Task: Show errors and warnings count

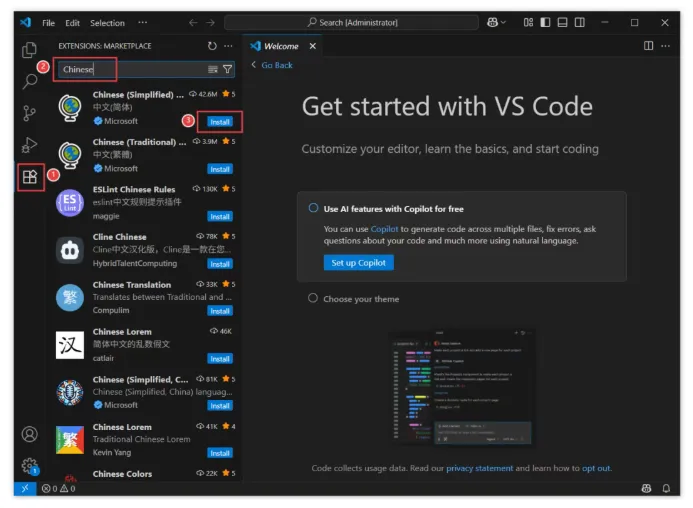Action: (x=58, y=489)
